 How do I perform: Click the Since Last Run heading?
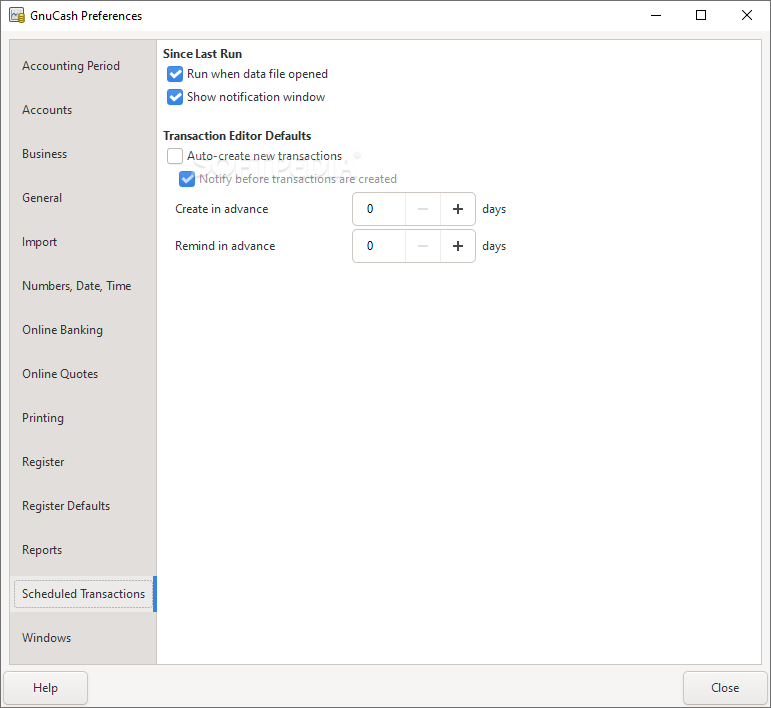click(x=202, y=54)
